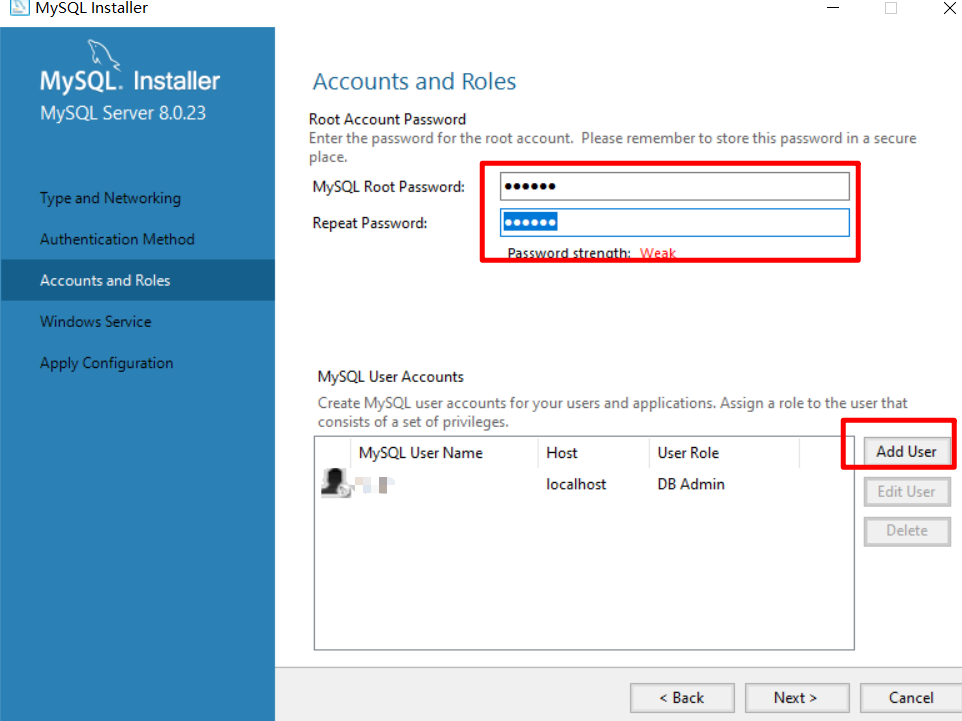Viewport: 962px width, 721px height.
Task: Go to the Apply Configuration step
Action: pyautogui.click(x=107, y=363)
